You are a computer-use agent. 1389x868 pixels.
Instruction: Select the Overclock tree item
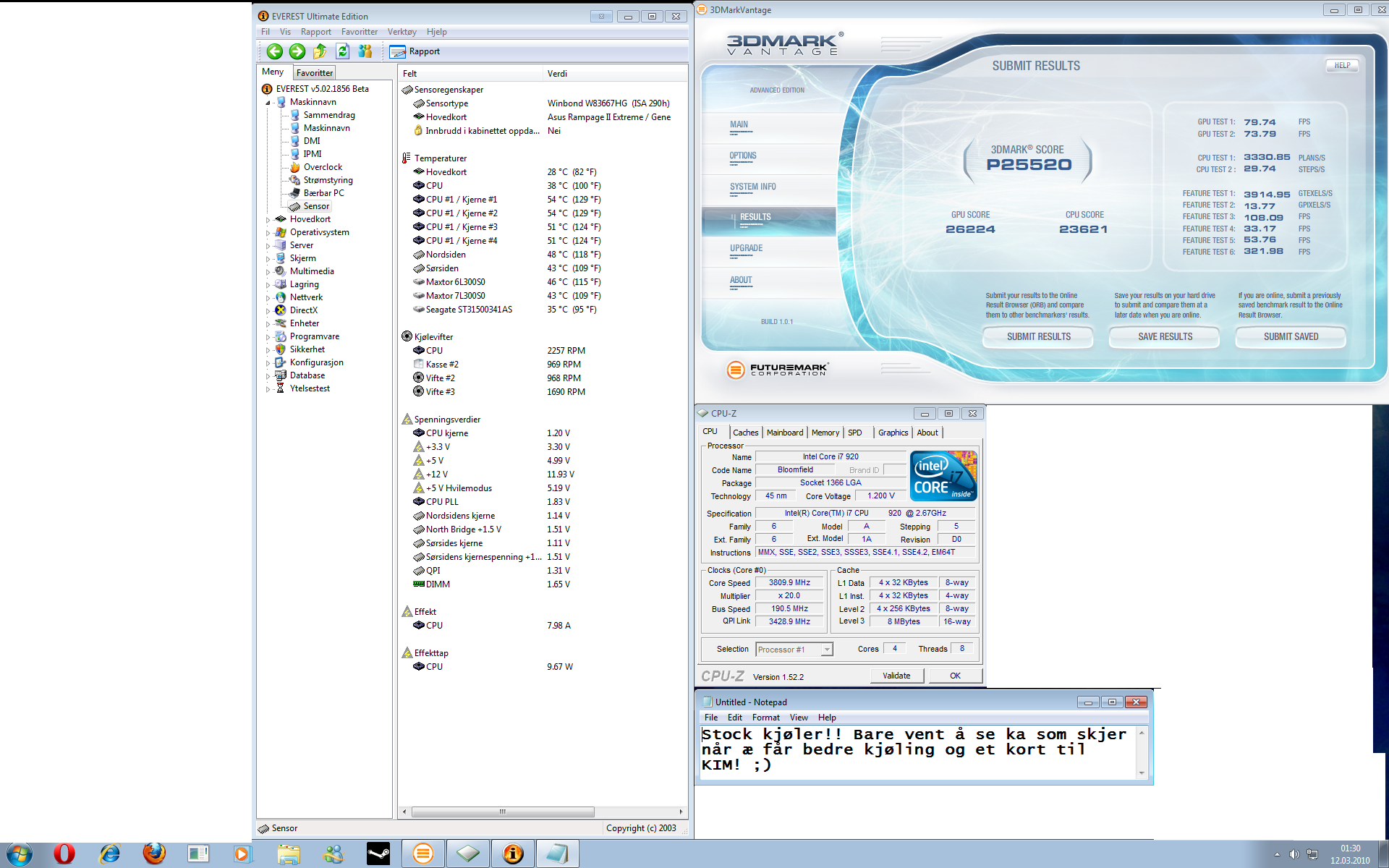[x=323, y=167]
